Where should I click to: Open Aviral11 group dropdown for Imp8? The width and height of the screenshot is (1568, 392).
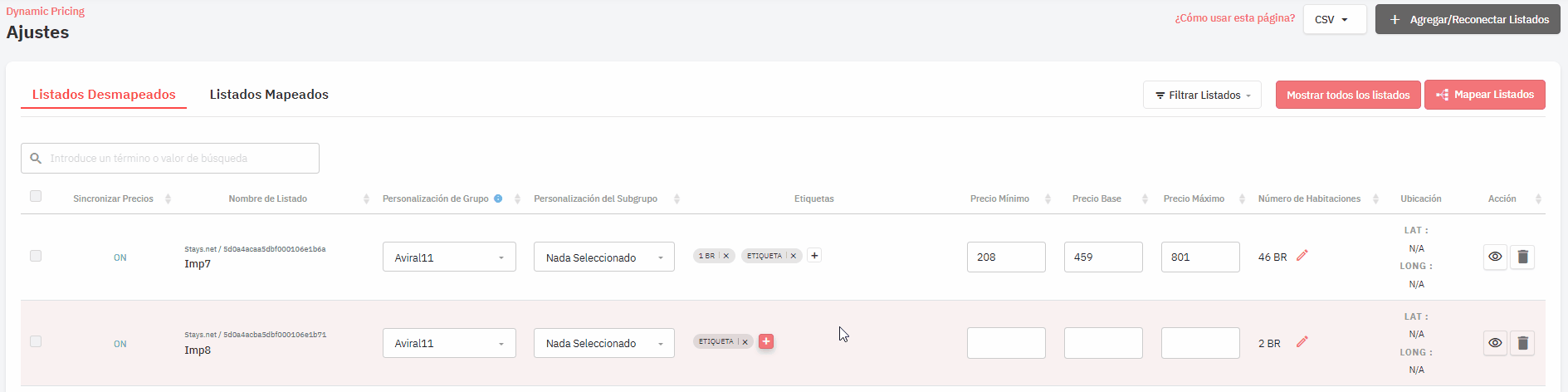click(449, 343)
